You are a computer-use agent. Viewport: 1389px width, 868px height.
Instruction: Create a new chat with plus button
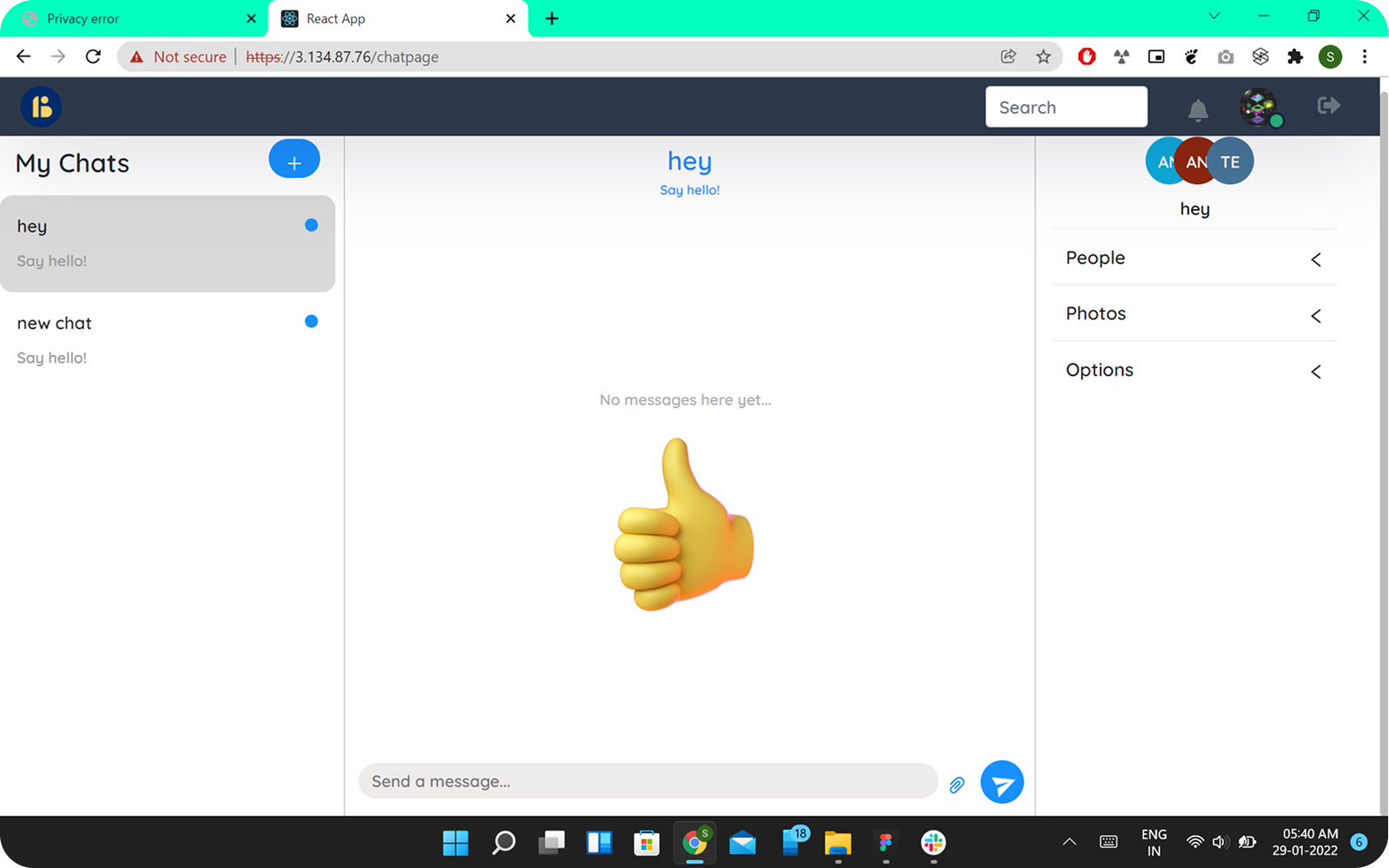tap(294, 160)
